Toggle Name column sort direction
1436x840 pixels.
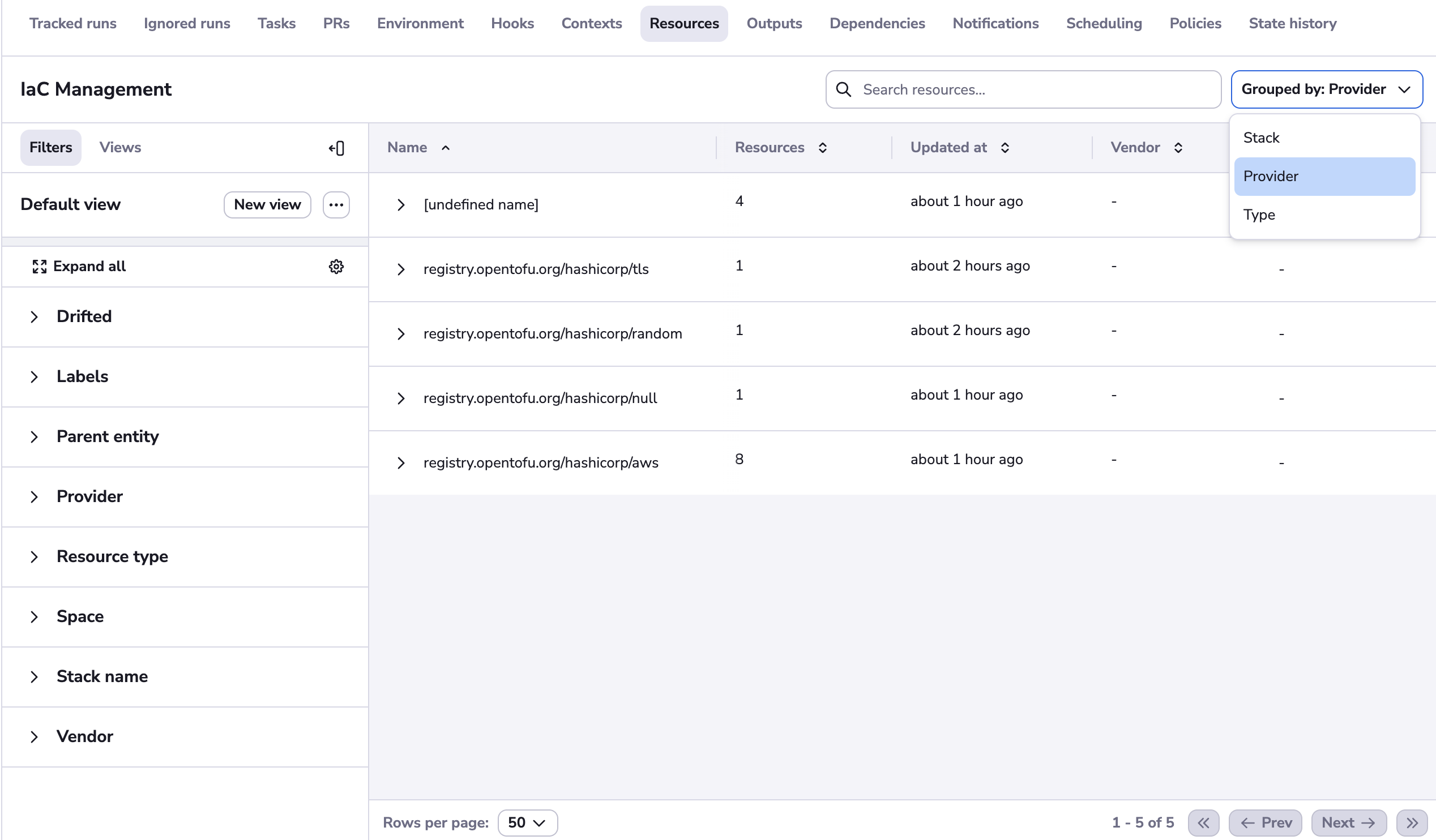pos(446,148)
